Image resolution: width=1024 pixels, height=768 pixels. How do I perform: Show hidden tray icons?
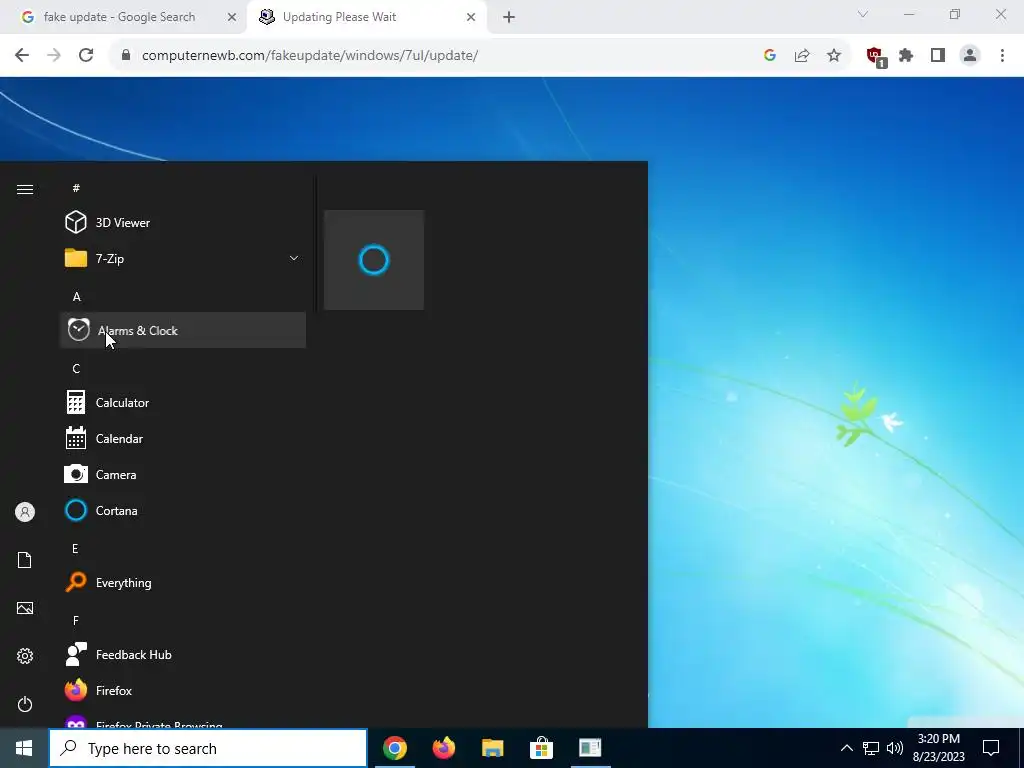point(846,748)
